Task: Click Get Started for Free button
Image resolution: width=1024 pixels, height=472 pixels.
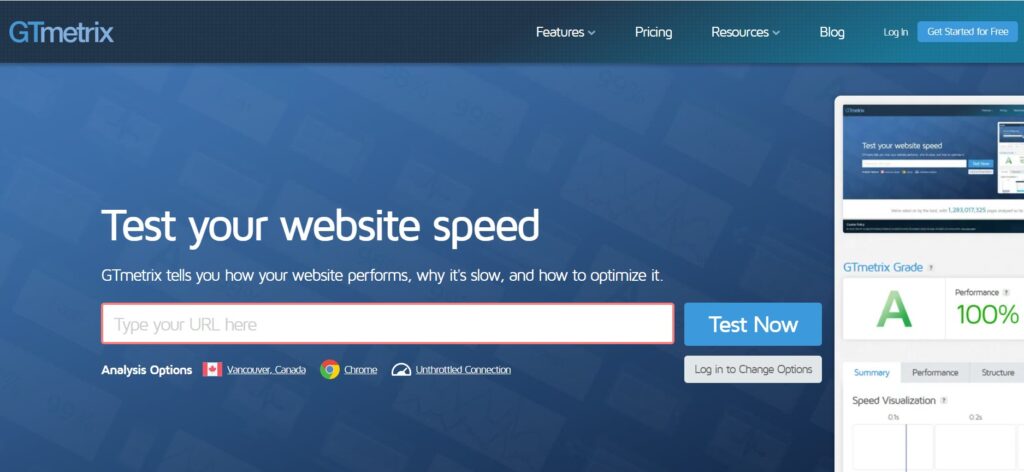Action: (x=967, y=31)
